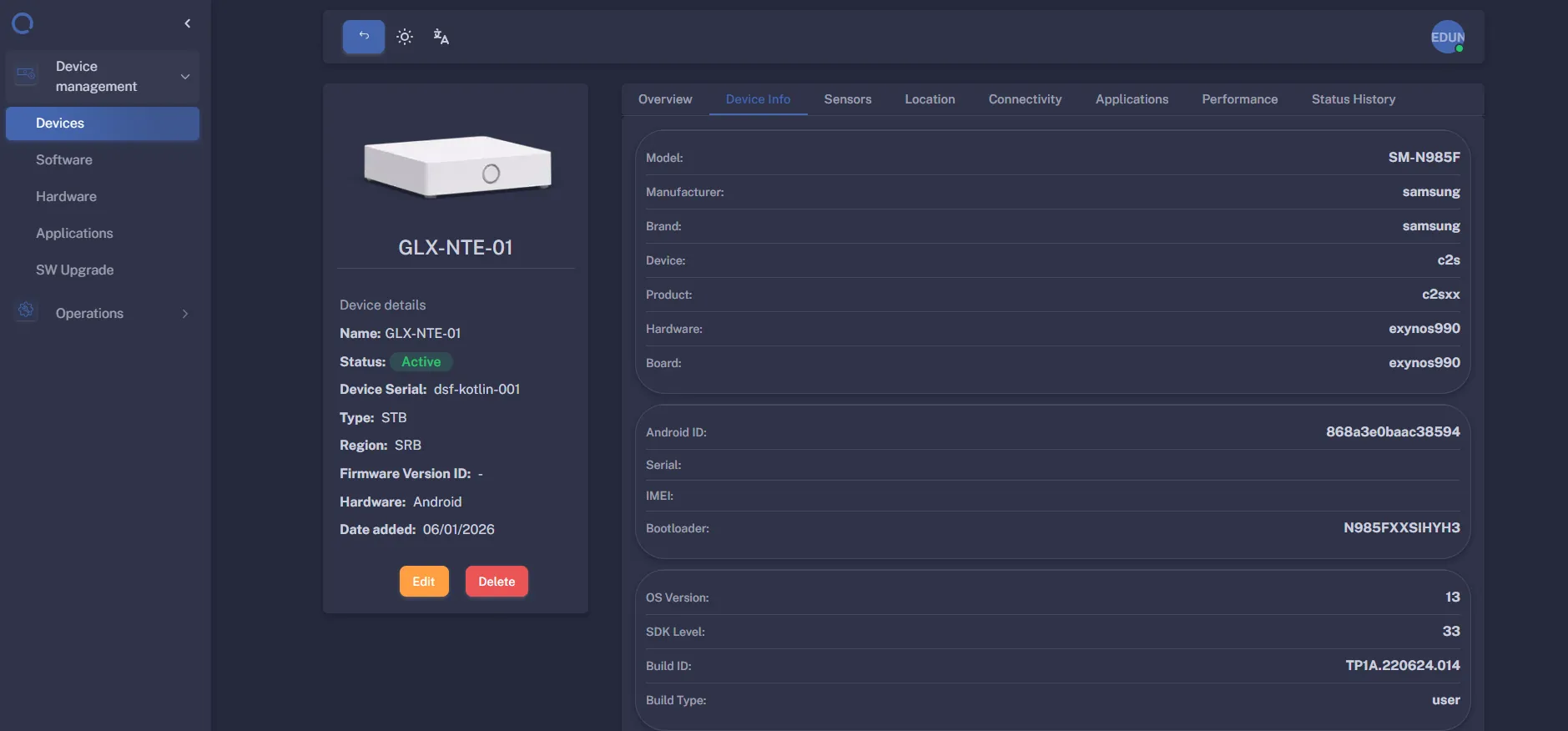The width and height of the screenshot is (1568, 731).
Task: Click the app logo in sidebar
Action: tap(23, 23)
